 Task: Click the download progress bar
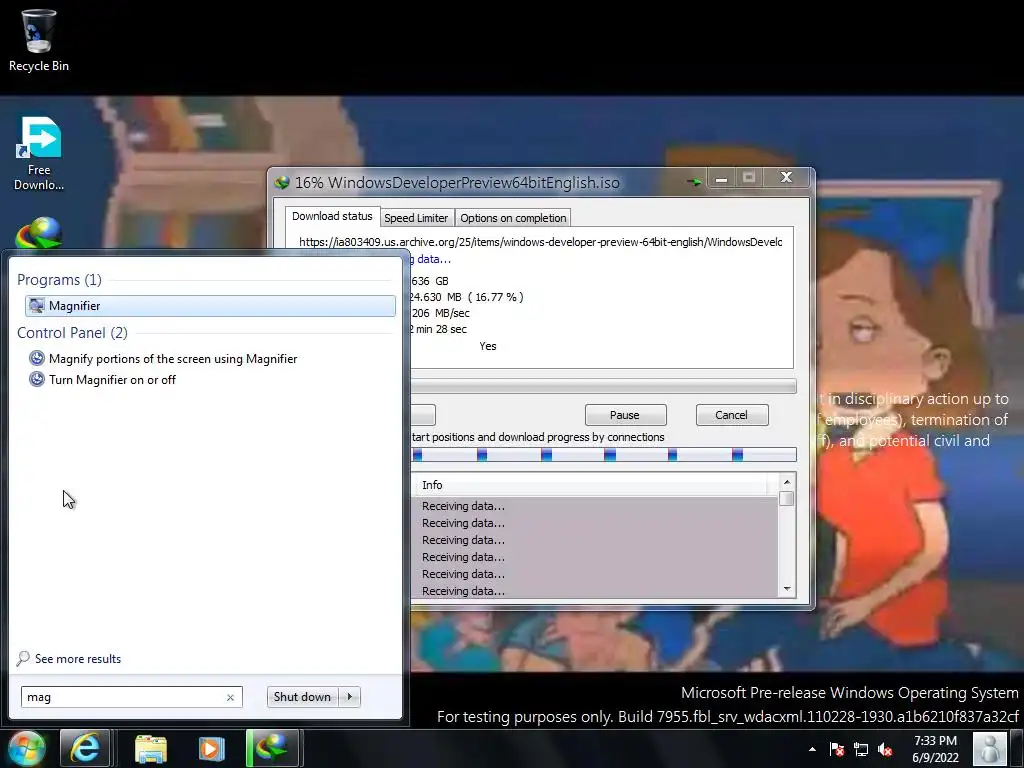pos(603,387)
